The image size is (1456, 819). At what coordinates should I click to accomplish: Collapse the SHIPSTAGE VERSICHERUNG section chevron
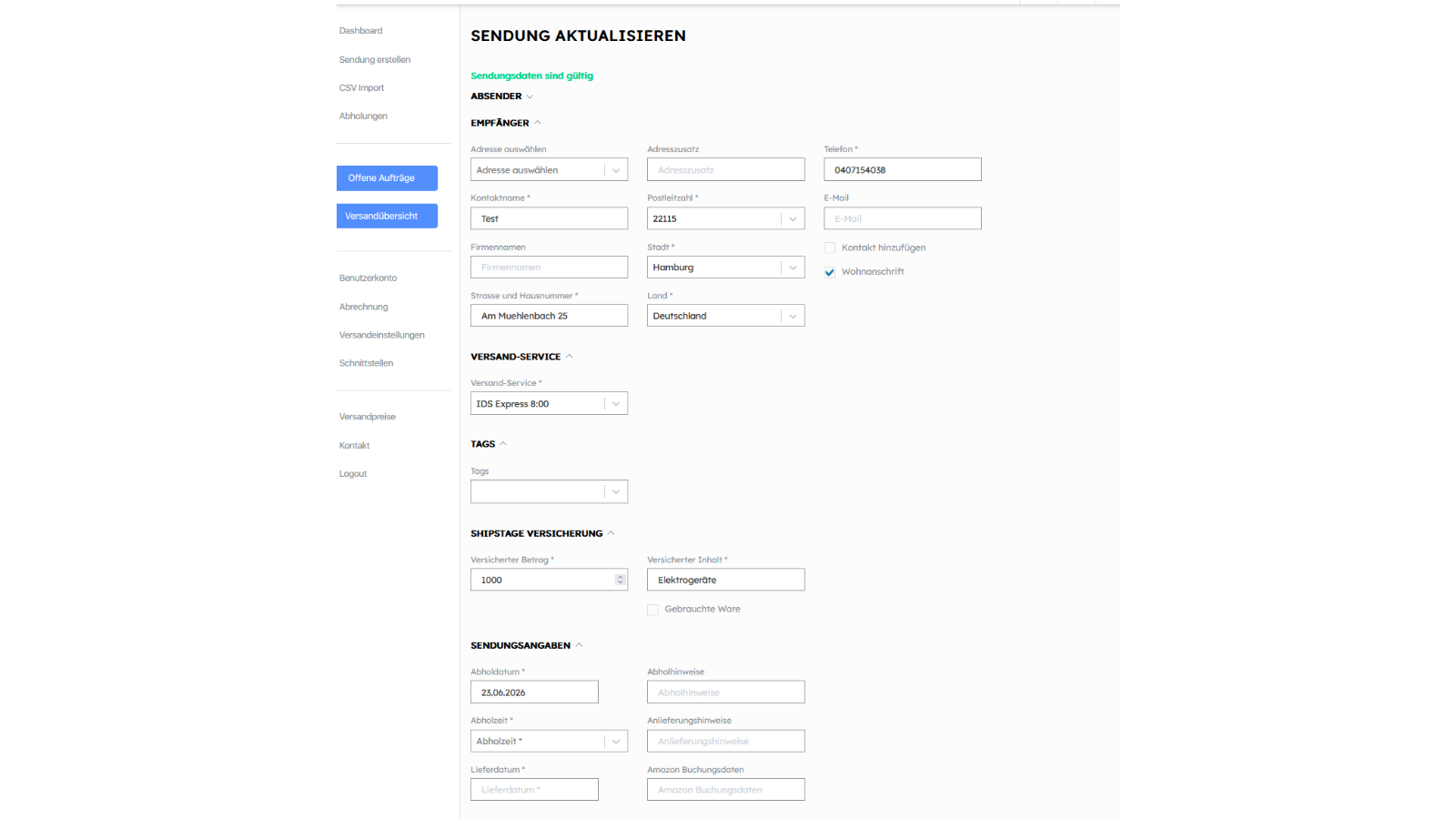[x=612, y=533]
